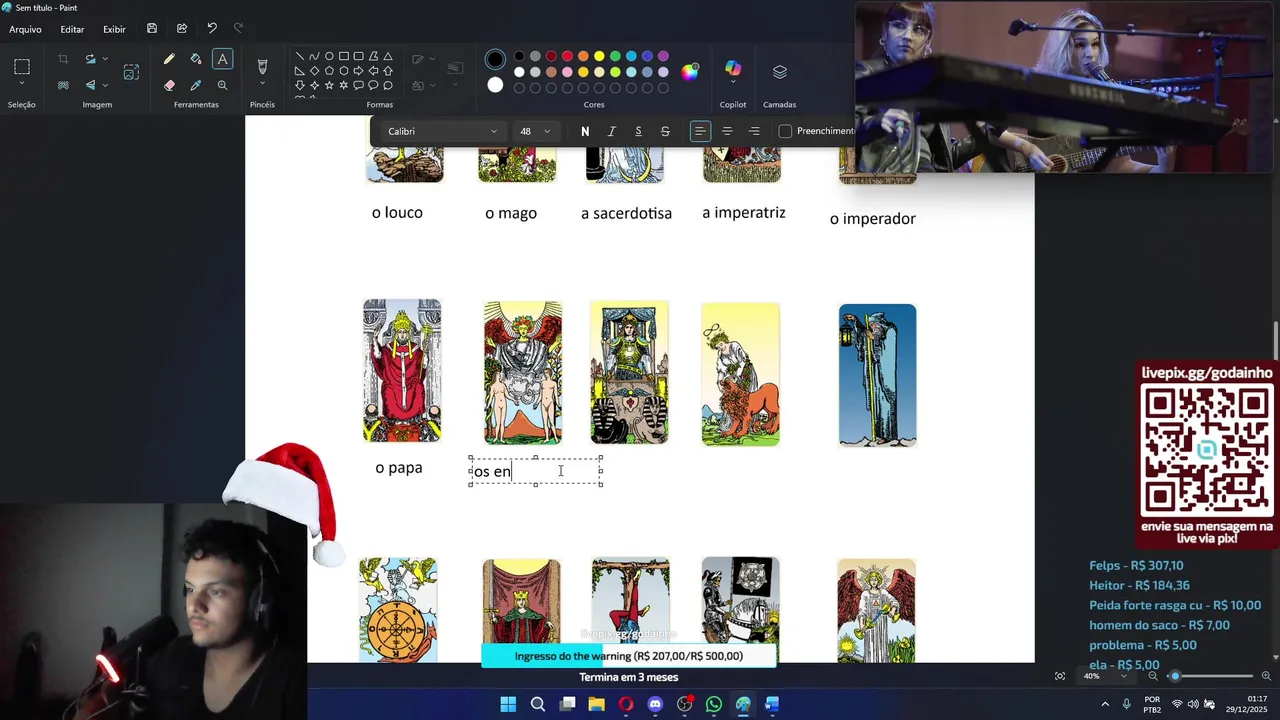Choose the curve shape
This screenshot has height=720, width=1280.
tap(314, 56)
